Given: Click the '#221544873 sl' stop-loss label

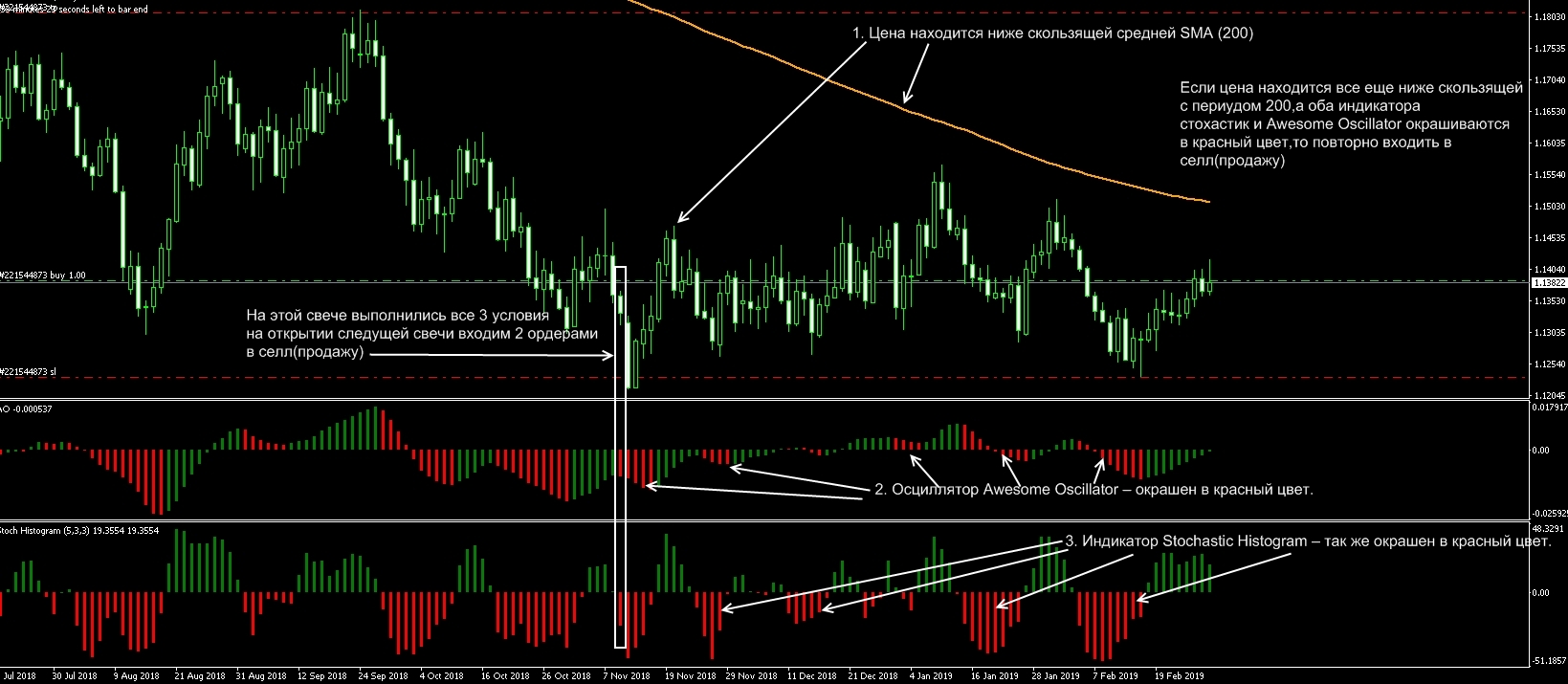Looking at the screenshot, I should pos(29,371).
